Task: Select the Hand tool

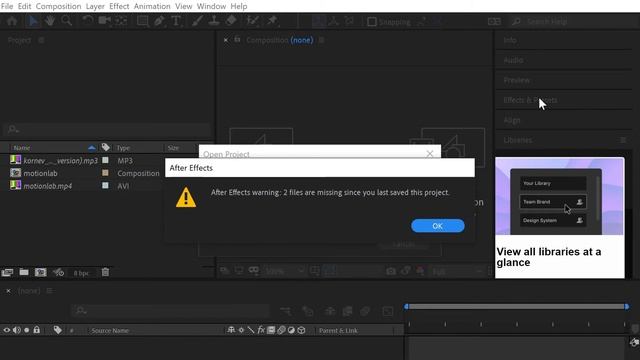Action: point(50,21)
